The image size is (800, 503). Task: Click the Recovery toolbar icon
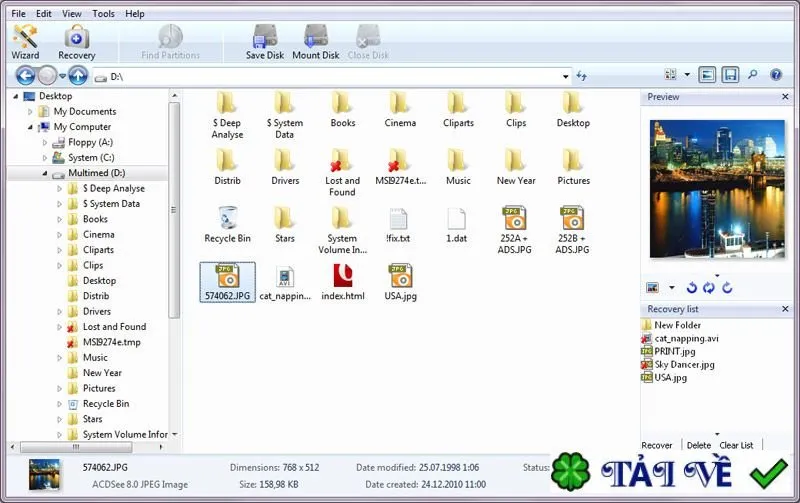pos(77,42)
